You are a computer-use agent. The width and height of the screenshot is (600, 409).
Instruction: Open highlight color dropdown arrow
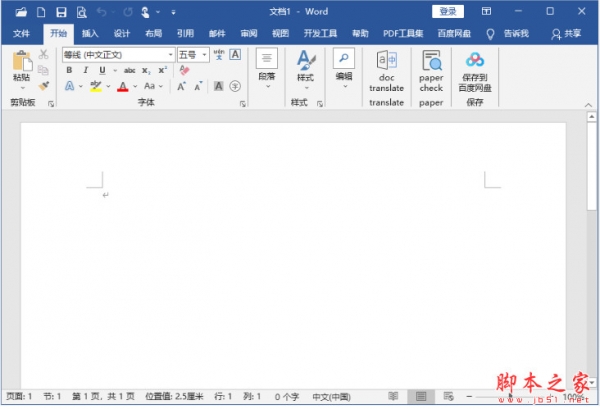(x=108, y=86)
